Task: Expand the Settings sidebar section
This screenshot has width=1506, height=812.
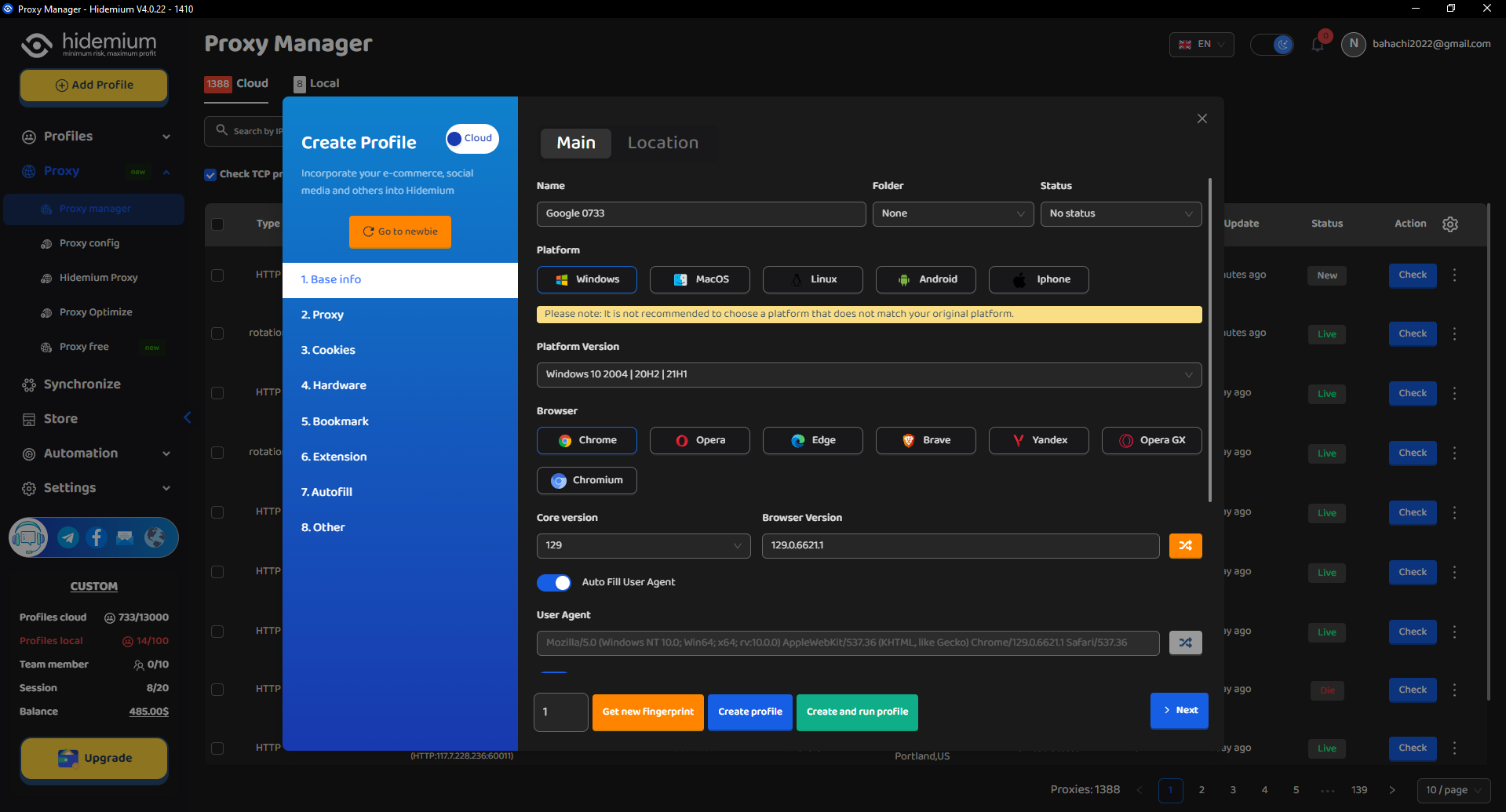Action: (94, 488)
